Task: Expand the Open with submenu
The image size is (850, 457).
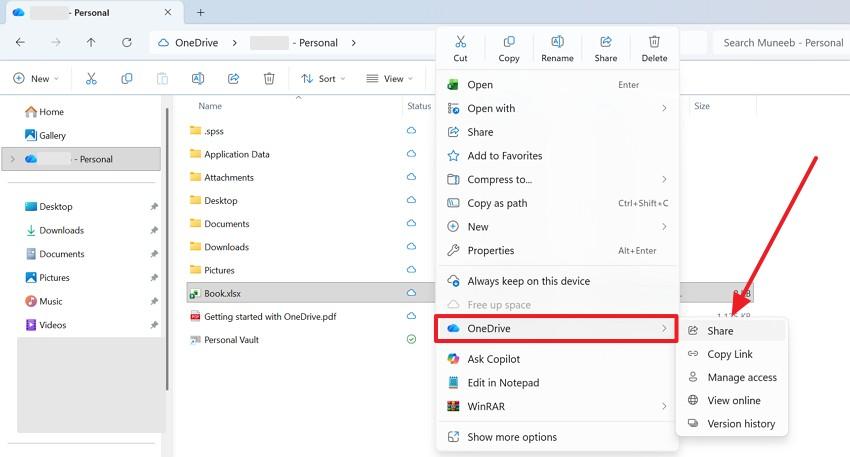Action: pyautogui.click(x=664, y=108)
